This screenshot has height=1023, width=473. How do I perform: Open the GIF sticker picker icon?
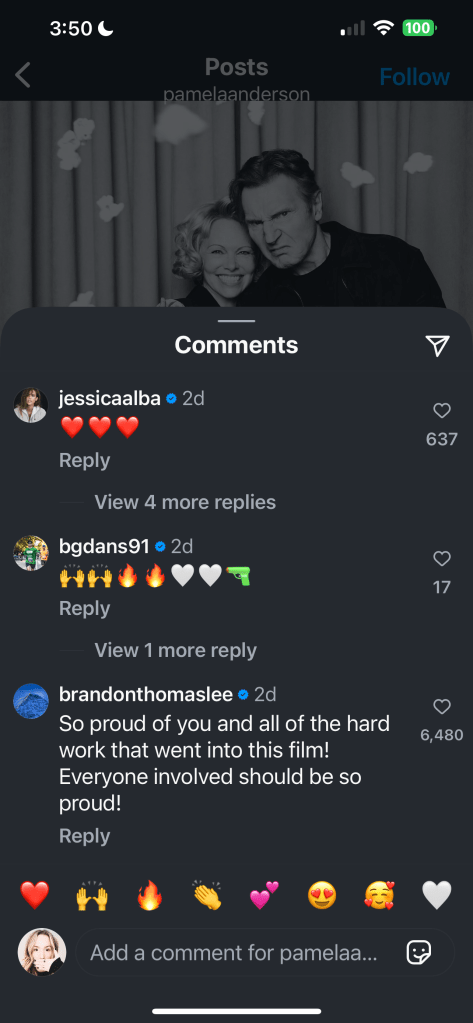[418, 953]
